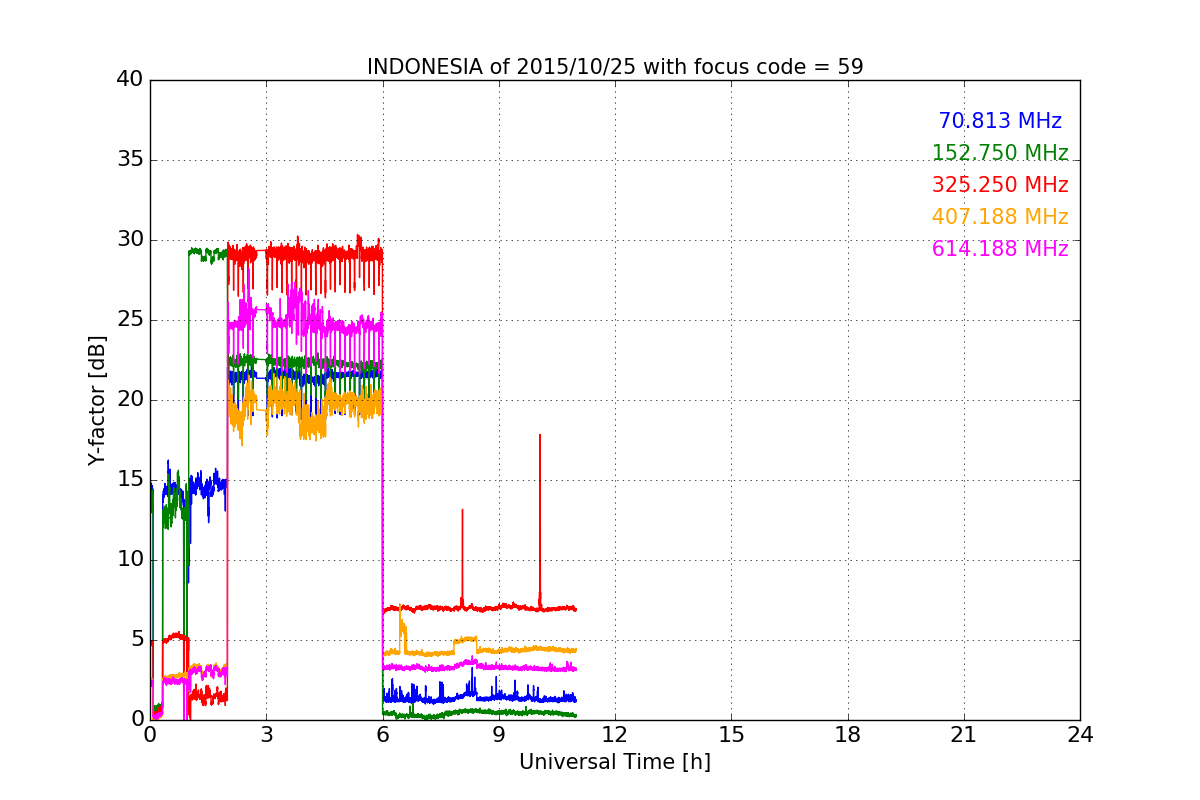Click the x-axis tick label 18

pyautogui.click(x=848, y=734)
